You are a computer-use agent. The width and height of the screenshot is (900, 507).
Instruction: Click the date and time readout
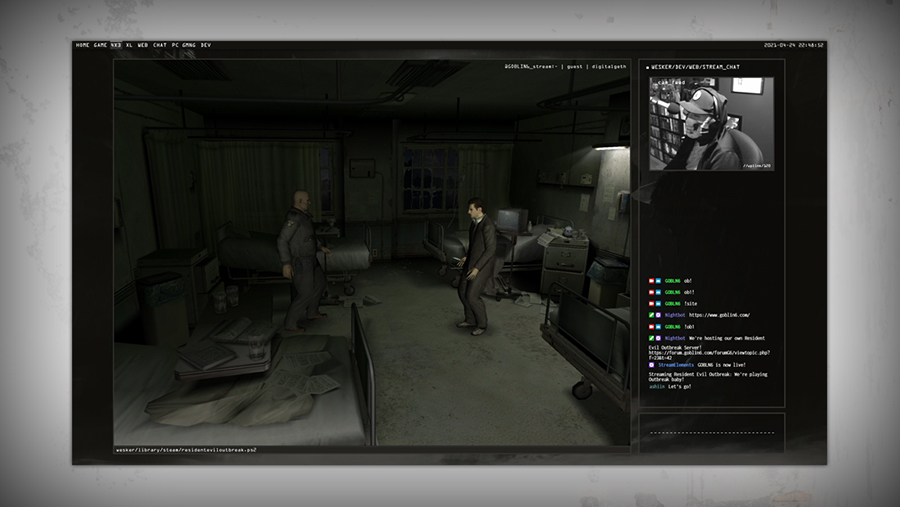pos(794,45)
